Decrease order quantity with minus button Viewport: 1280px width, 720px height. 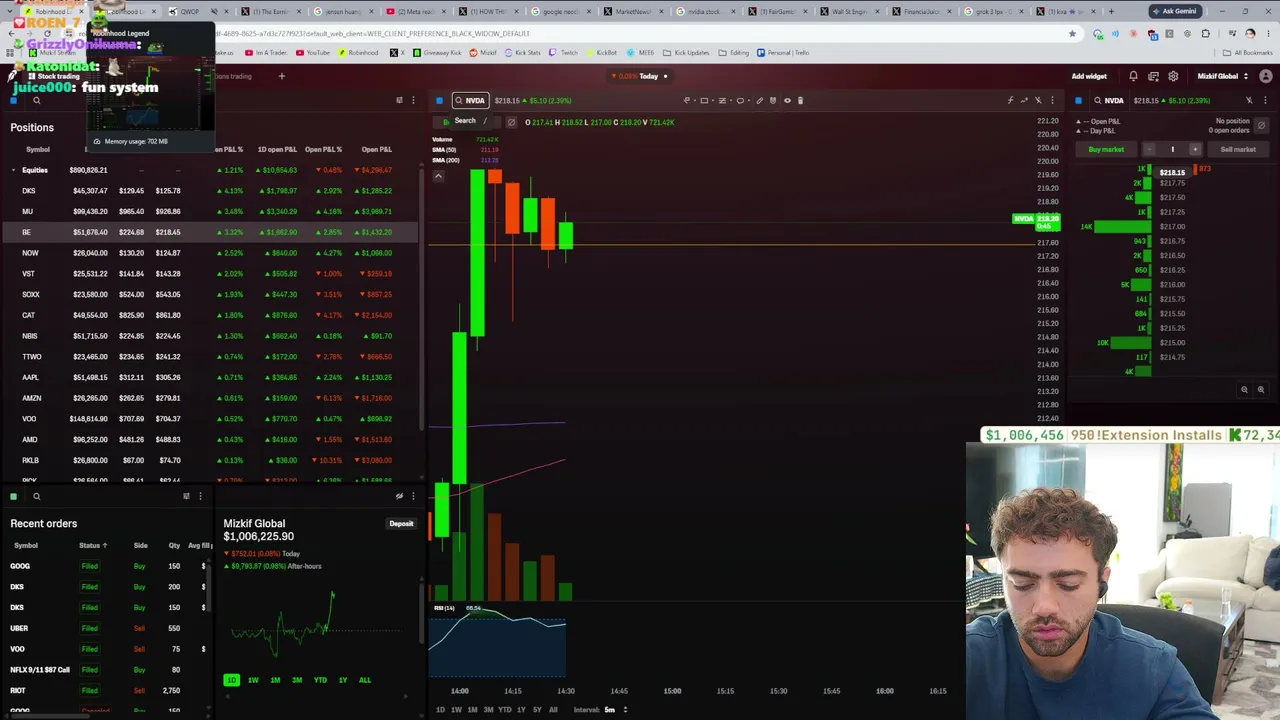pos(1149,149)
